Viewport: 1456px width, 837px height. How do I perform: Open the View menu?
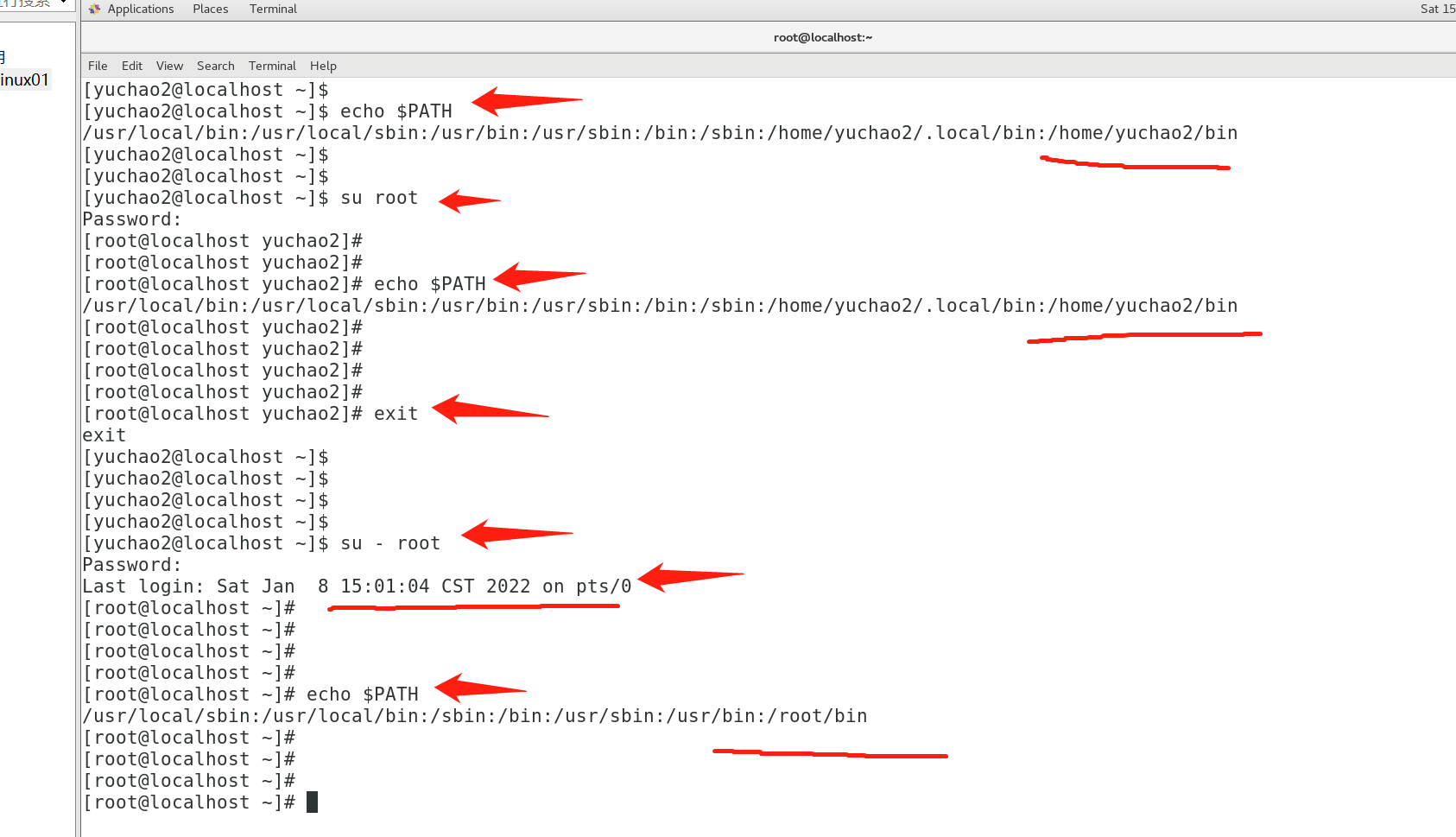(169, 66)
